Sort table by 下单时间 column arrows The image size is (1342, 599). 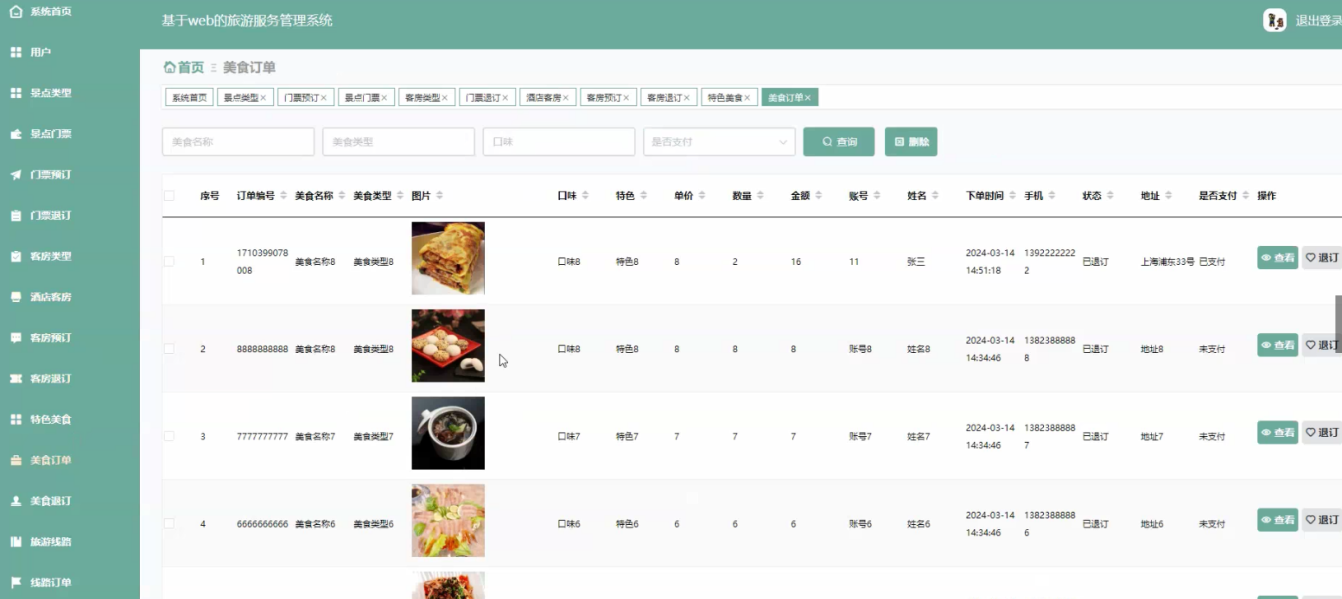click(x=1013, y=196)
